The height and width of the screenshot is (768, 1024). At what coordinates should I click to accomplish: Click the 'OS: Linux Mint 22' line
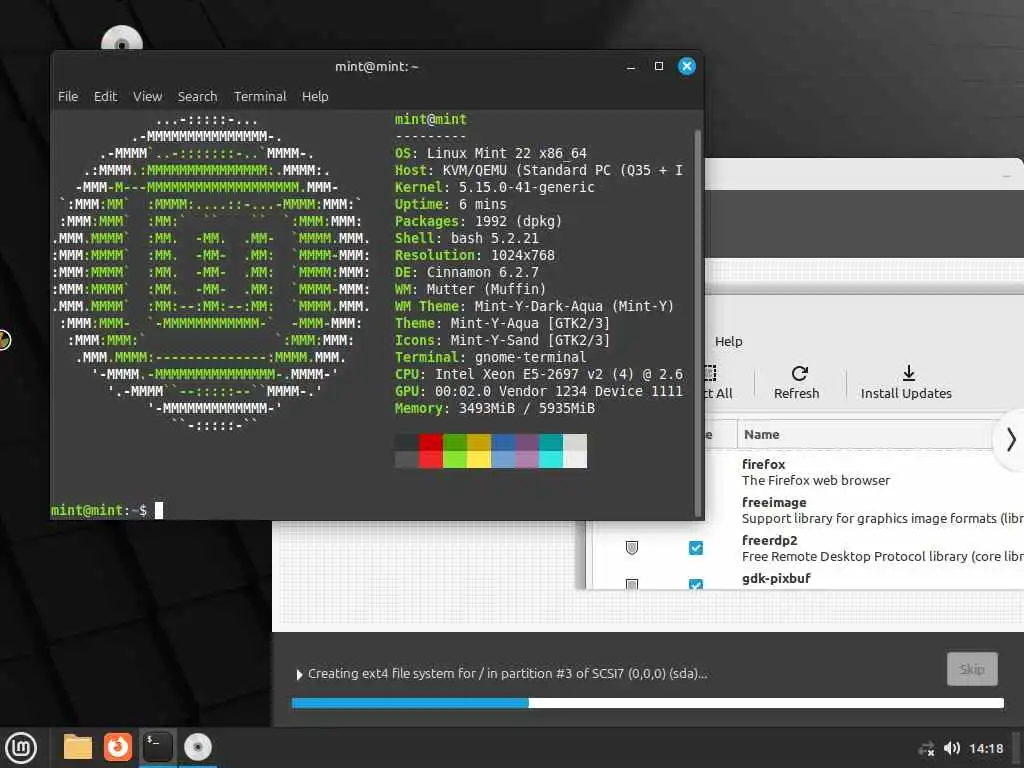490,153
